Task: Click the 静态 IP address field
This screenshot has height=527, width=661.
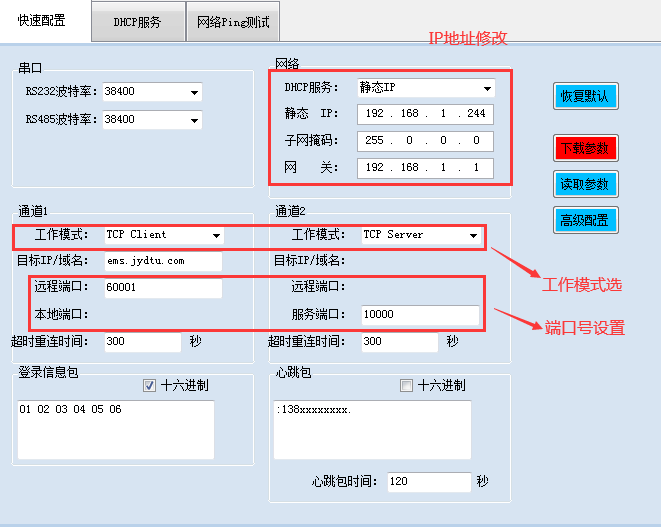Action: [x=424, y=114]
